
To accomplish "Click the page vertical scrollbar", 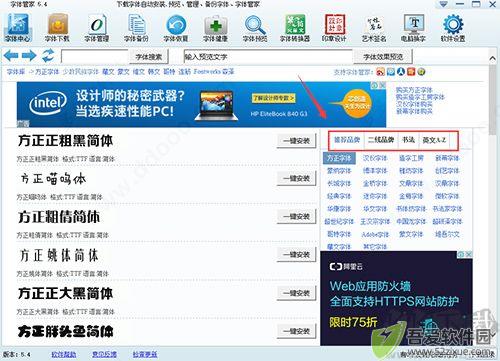I will tap(492, 100).
